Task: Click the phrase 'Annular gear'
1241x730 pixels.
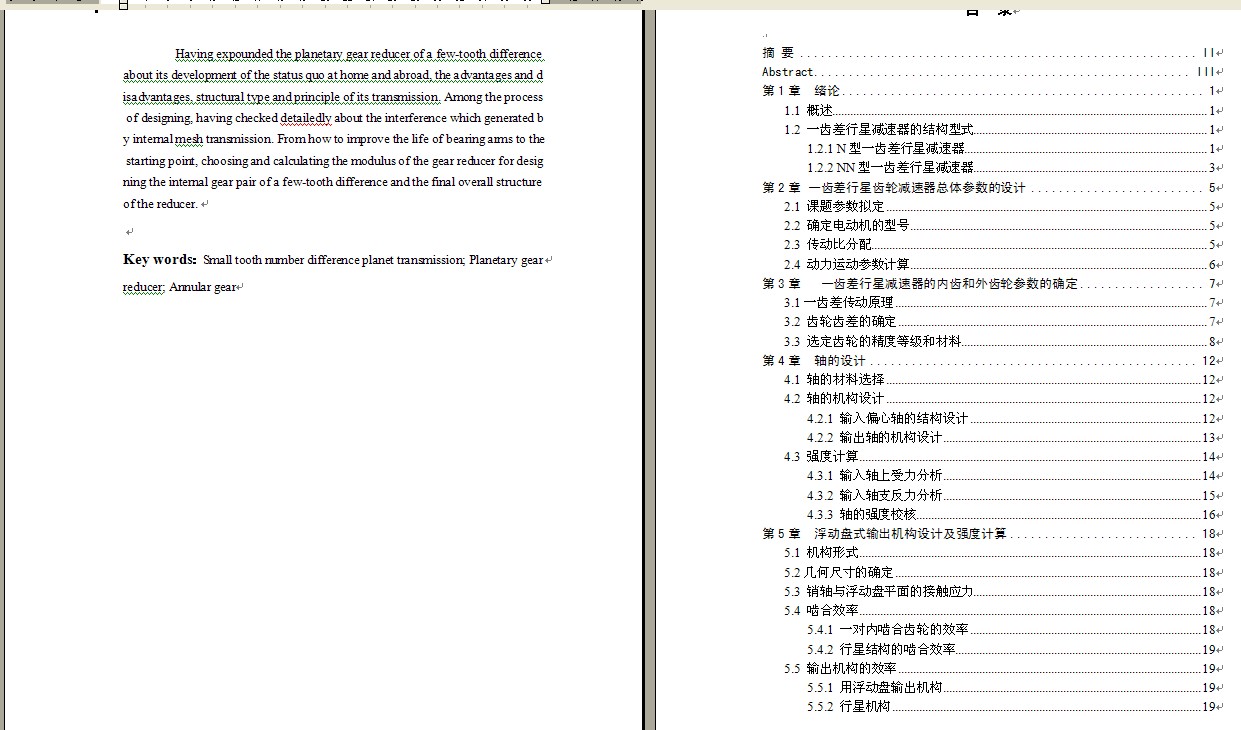Action: 203,287
